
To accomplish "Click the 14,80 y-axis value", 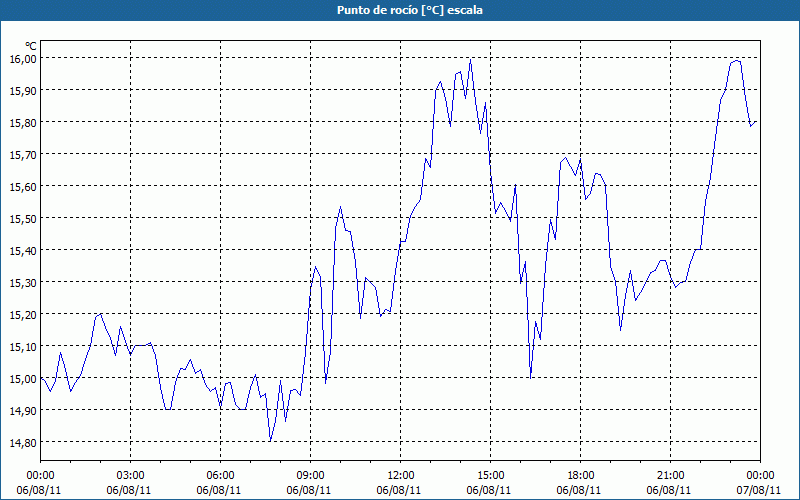I will (23, 442).
